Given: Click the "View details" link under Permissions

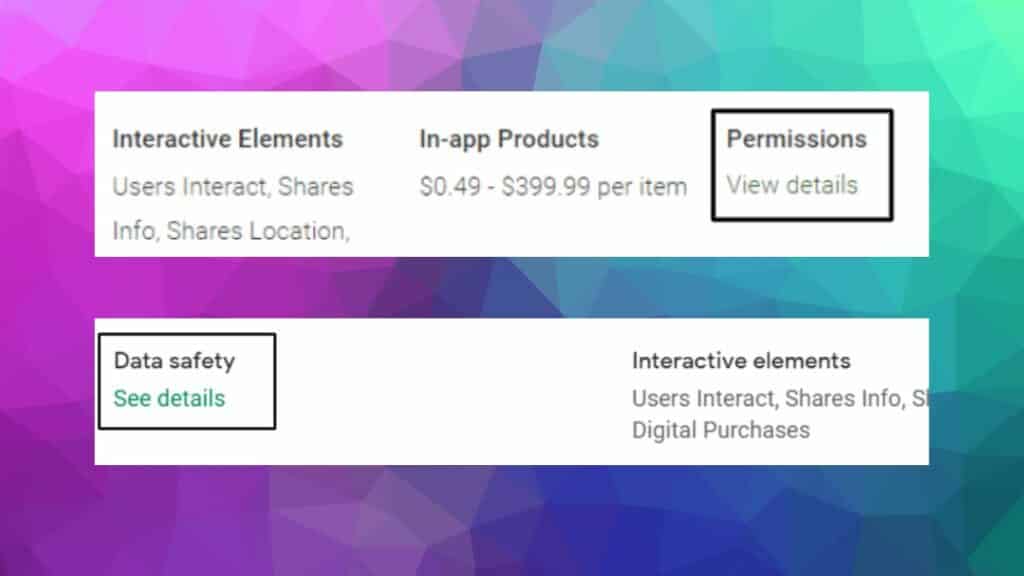Looking at the screenshot, I should tap(792, 185).
